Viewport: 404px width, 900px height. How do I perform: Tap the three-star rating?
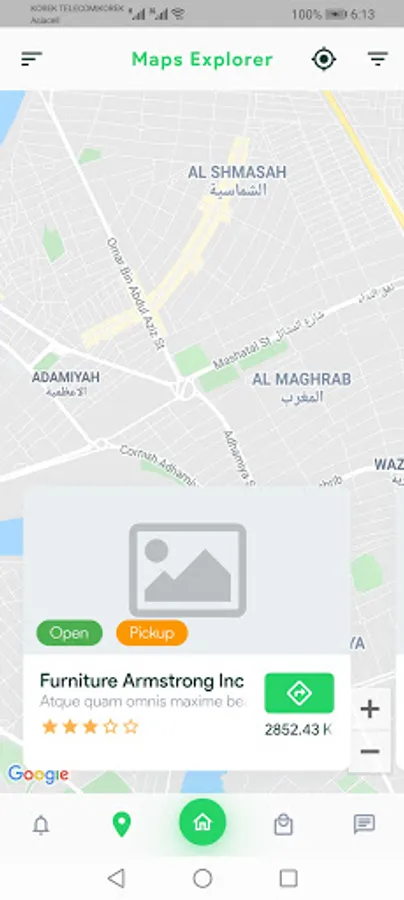[90, 727]
